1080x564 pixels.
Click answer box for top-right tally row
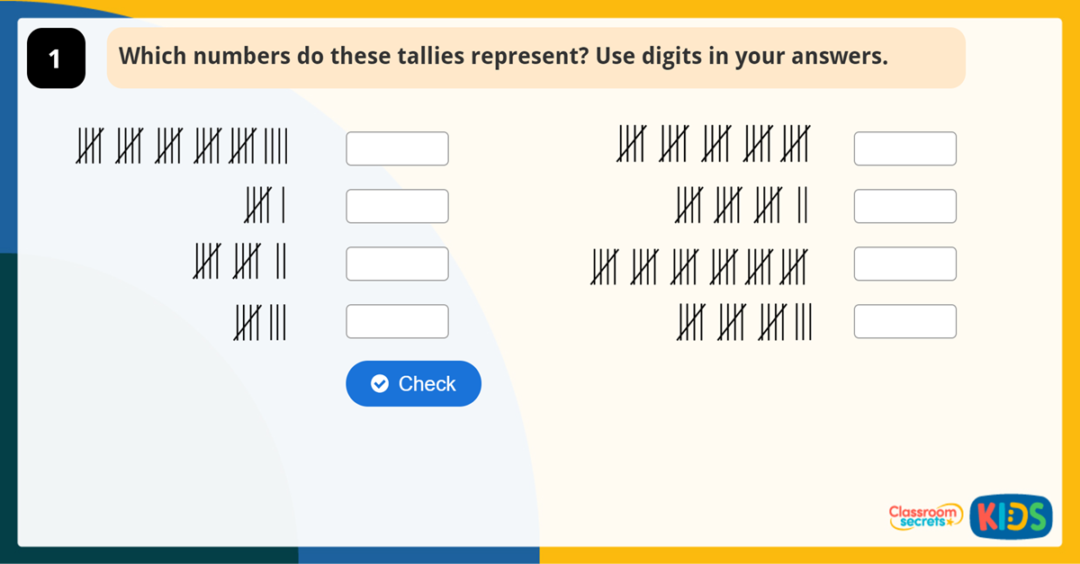click(904, 149)
